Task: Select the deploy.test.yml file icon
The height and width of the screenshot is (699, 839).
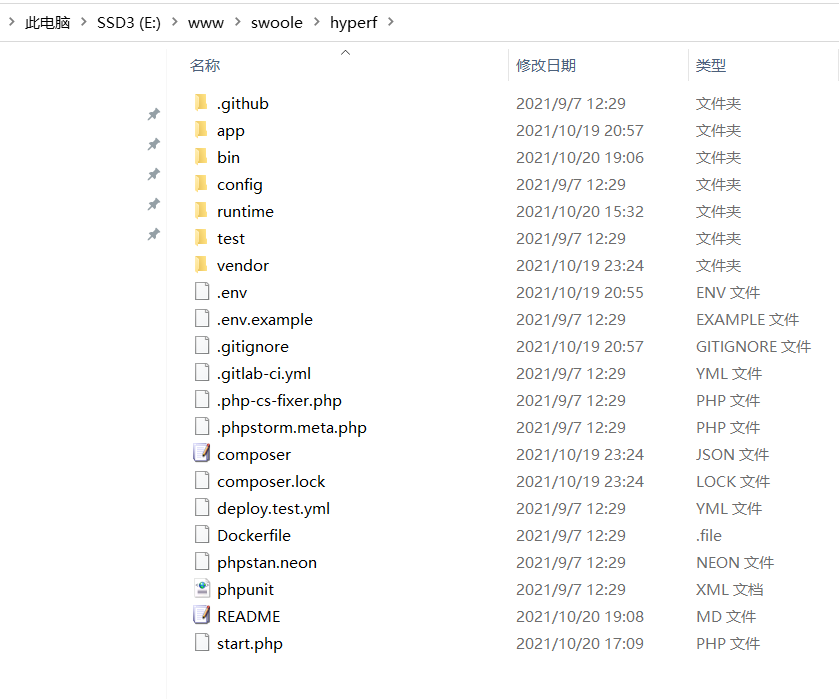Action: 202,507
